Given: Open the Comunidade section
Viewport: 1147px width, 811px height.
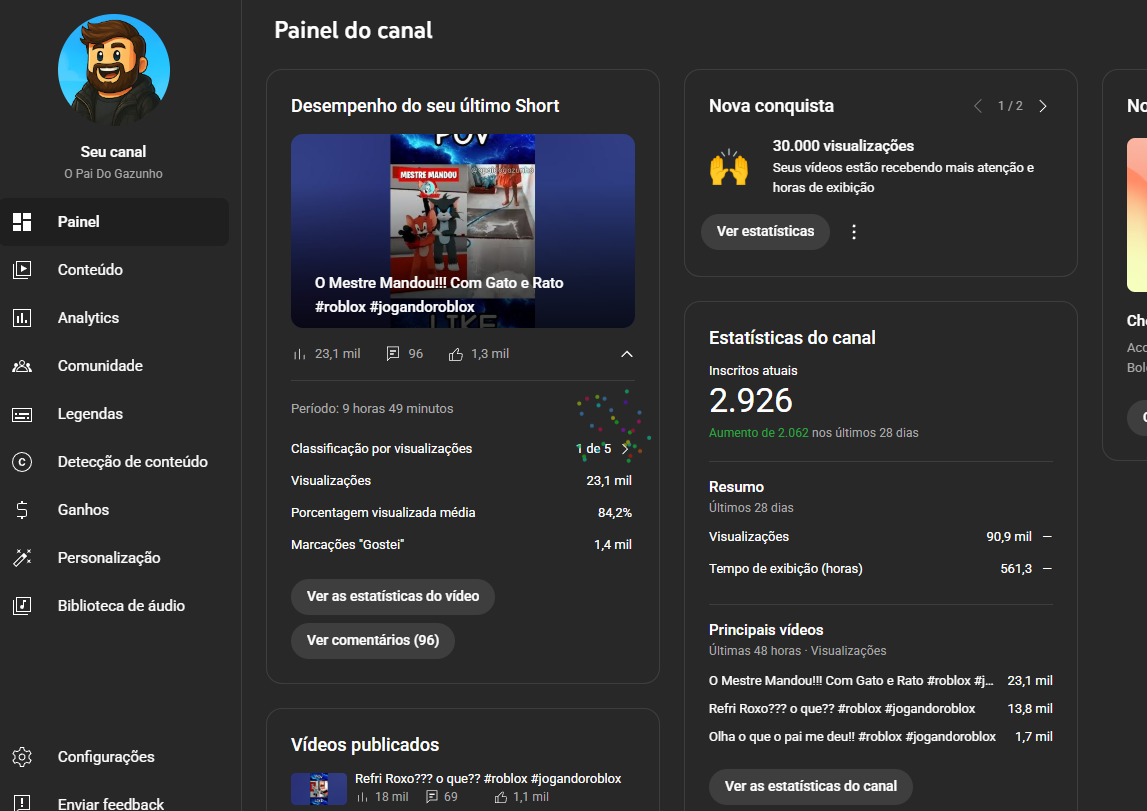Looking at the screenshot, I should coord(114,366).
